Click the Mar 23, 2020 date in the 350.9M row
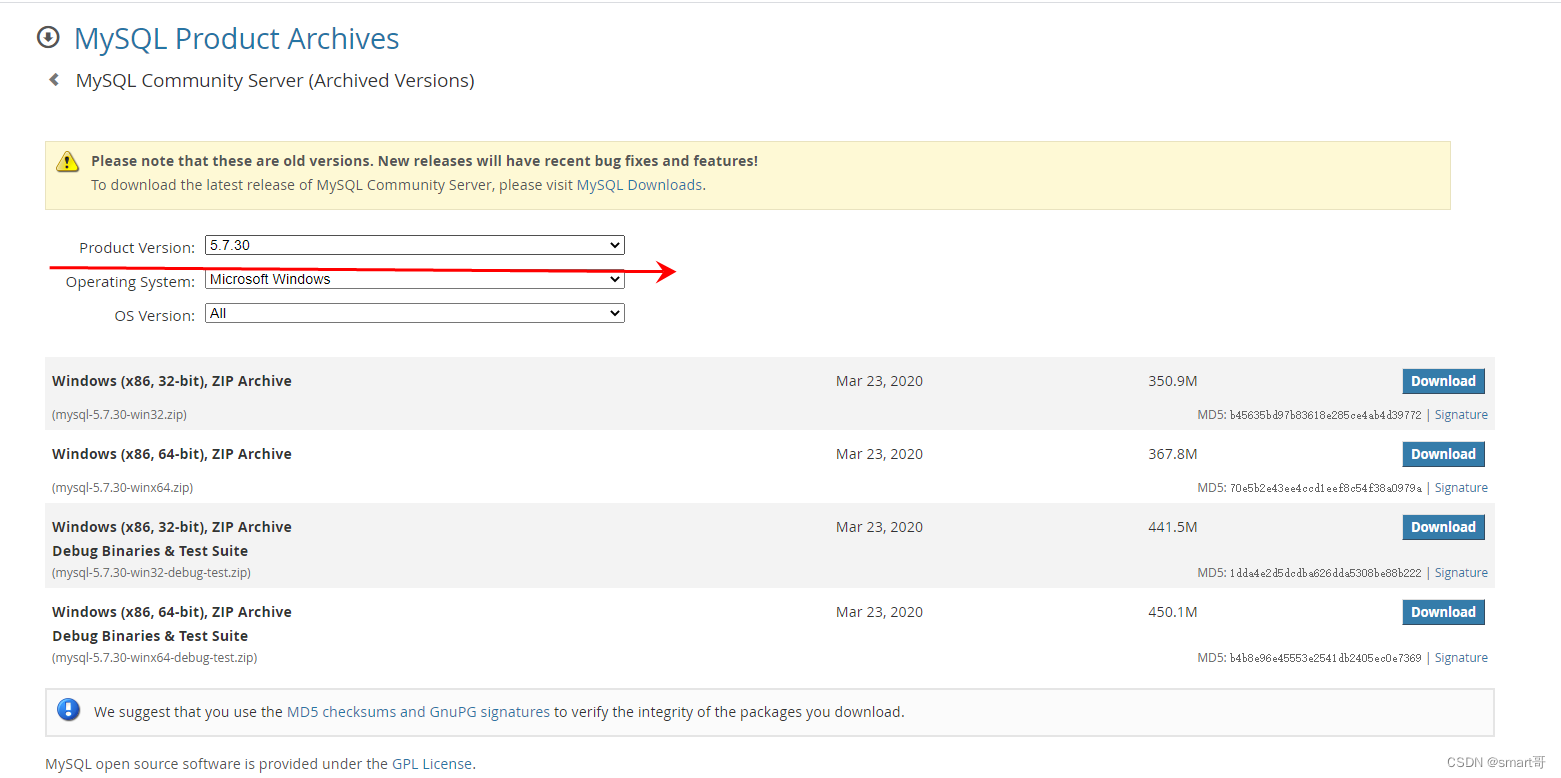1561x778 pixels. point(879,381)
